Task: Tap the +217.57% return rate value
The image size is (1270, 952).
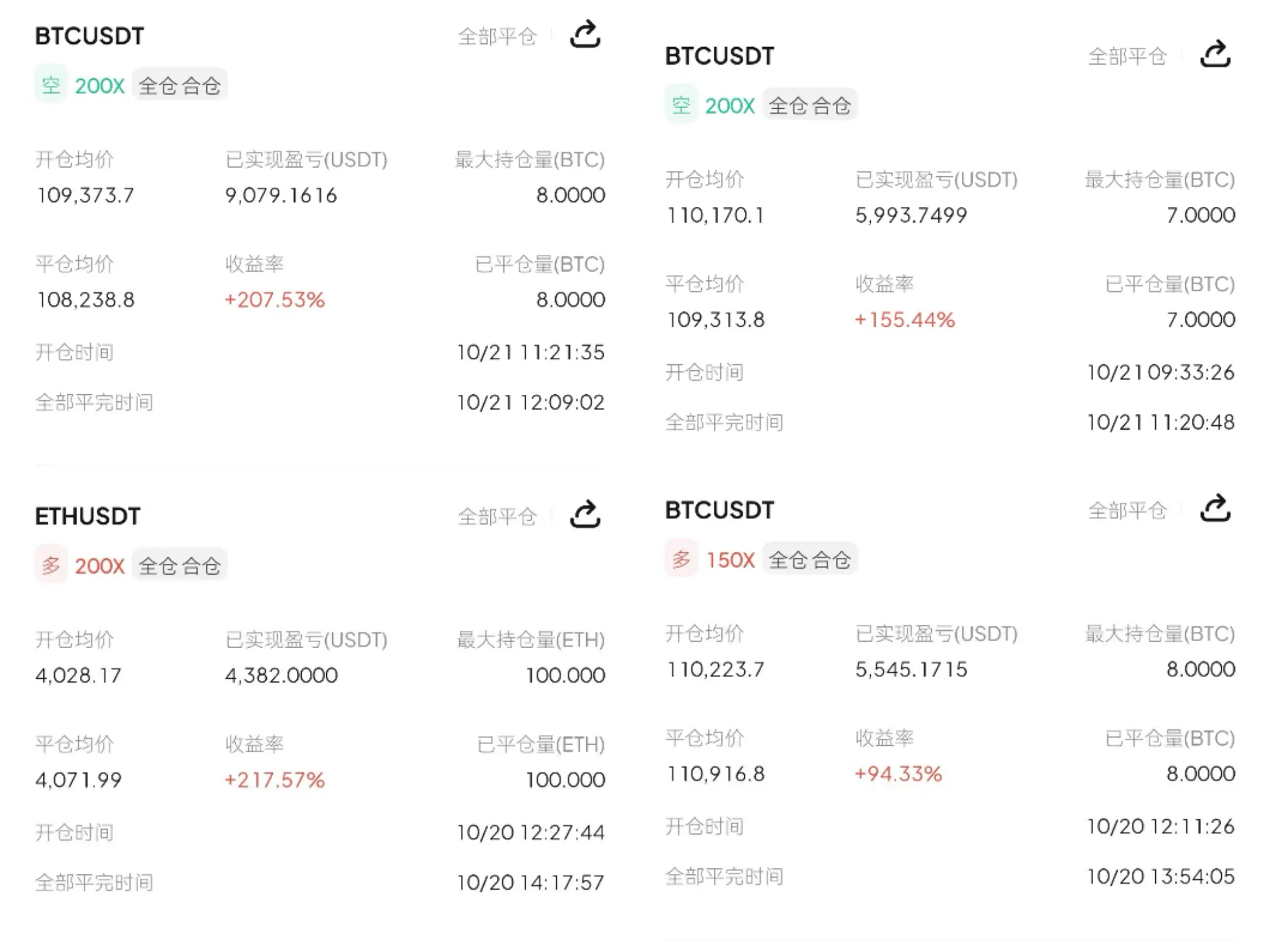Action: click(275, 780)
